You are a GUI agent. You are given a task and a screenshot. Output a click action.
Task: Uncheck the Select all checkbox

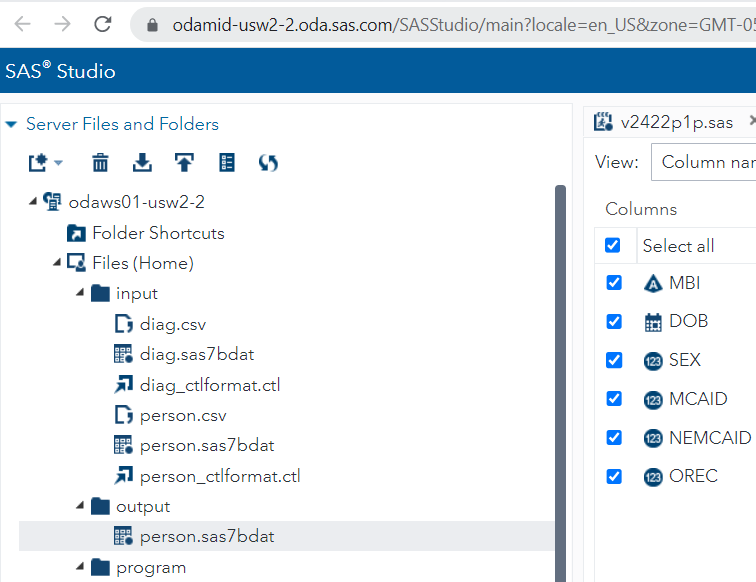pos(613,245)
